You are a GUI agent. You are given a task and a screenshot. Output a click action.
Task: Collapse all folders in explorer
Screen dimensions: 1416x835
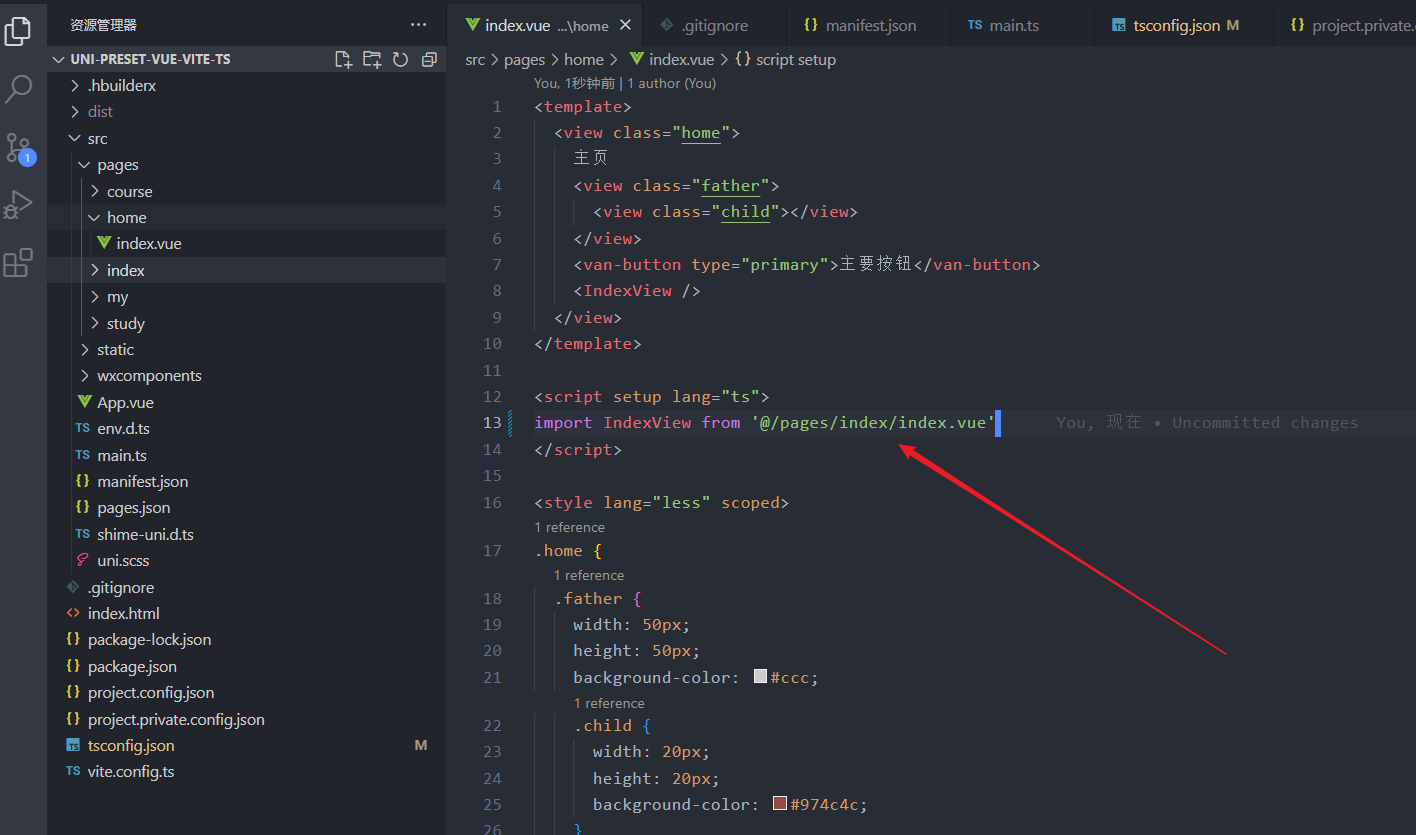click(x=429, y=59)
